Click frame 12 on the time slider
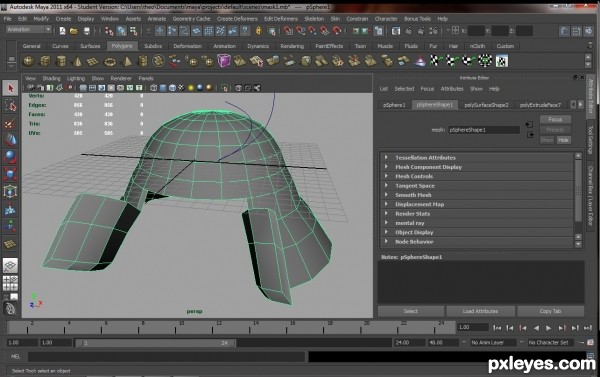The image size is (600, 377). (212, 328)
